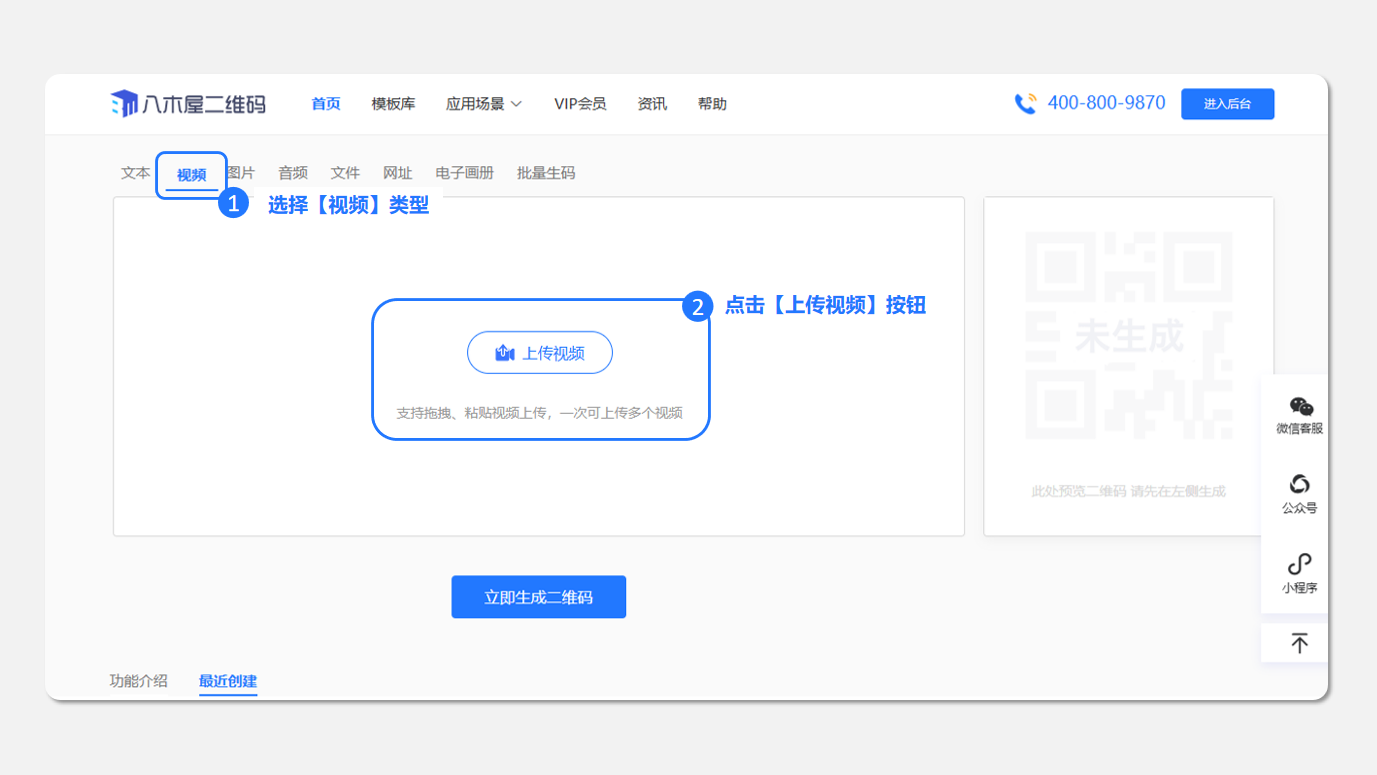
Task: Click the 八木屋二维码 logo
Action: [188, 104]
